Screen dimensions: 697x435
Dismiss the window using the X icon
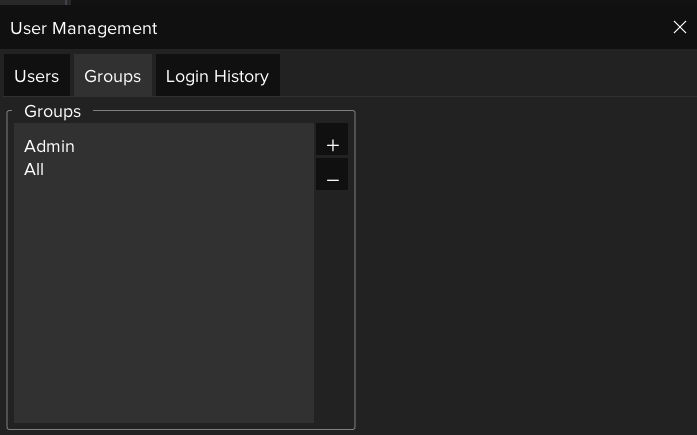(x=680, y=28)
